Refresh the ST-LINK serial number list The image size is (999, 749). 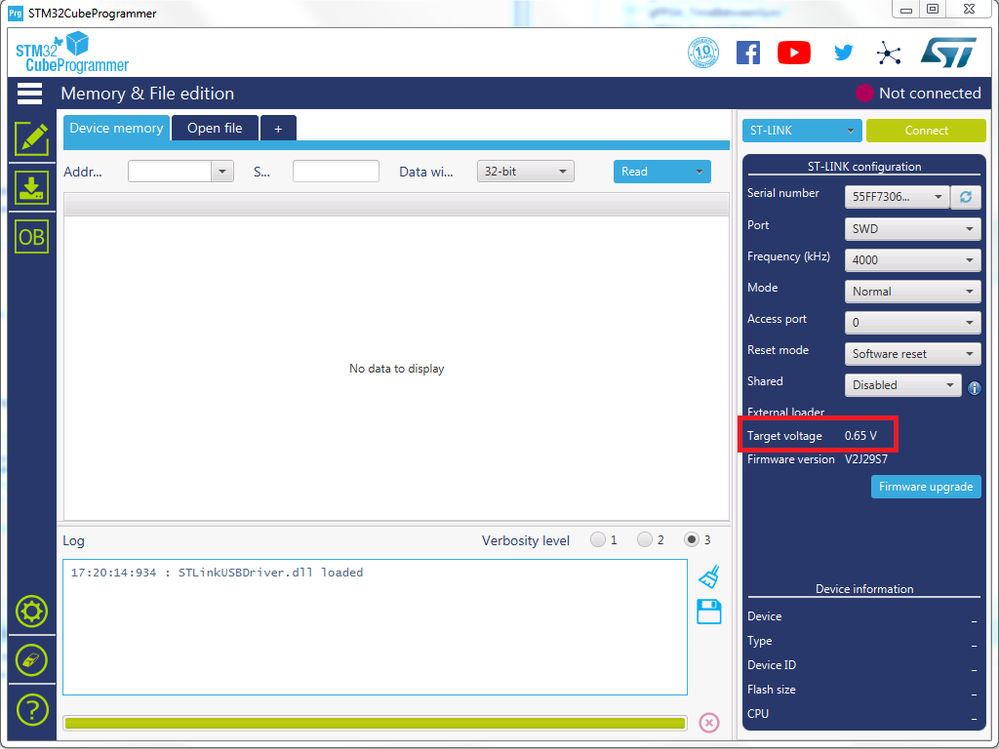click(x=965, y=197)
